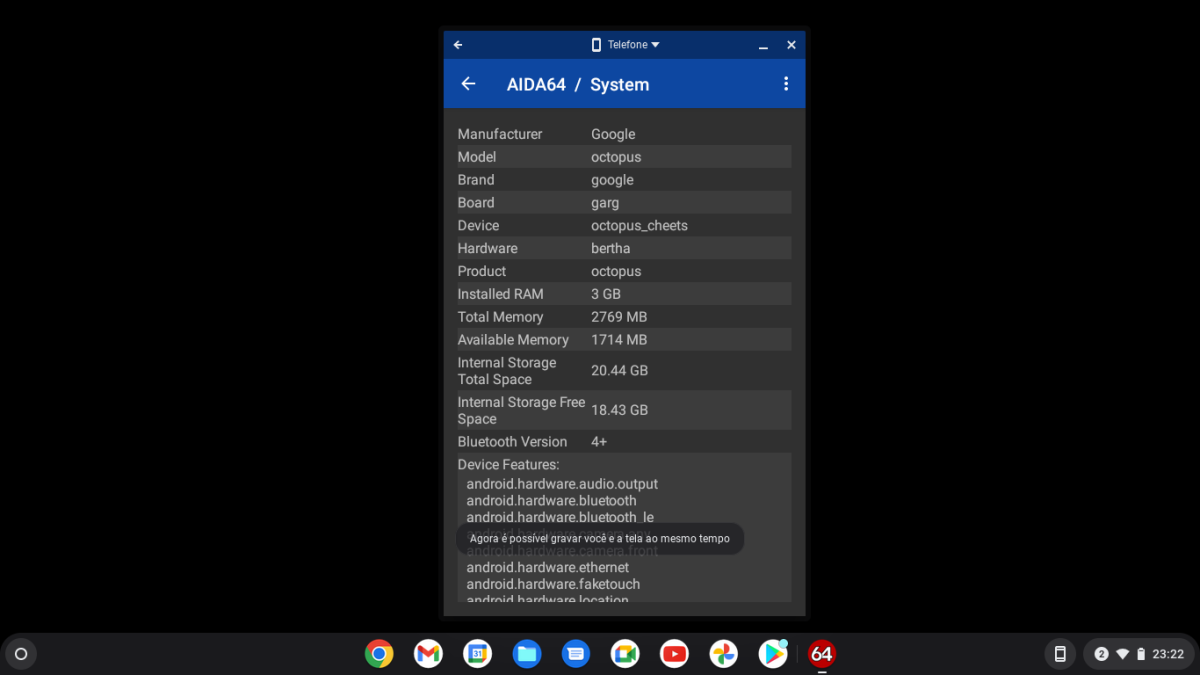Select the Manufacturer Google row
1200x675 pixels.
624,134
